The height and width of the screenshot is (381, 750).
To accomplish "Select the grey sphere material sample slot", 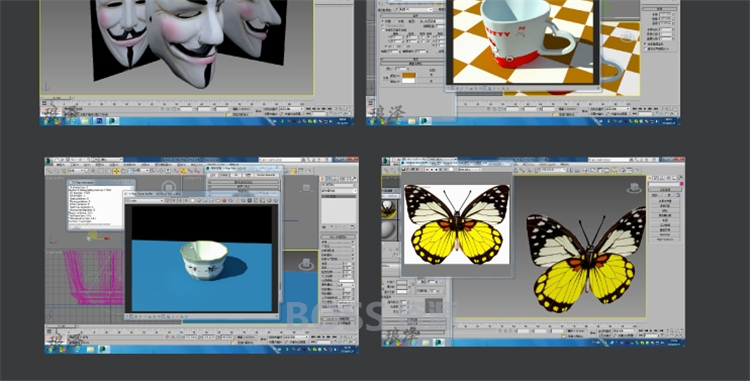I will pyautogui.click(x=389, y=230).
